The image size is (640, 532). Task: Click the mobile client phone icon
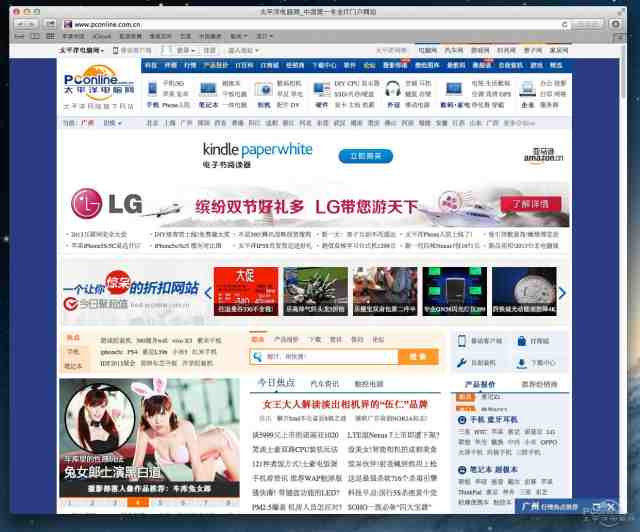click(462, 341)
